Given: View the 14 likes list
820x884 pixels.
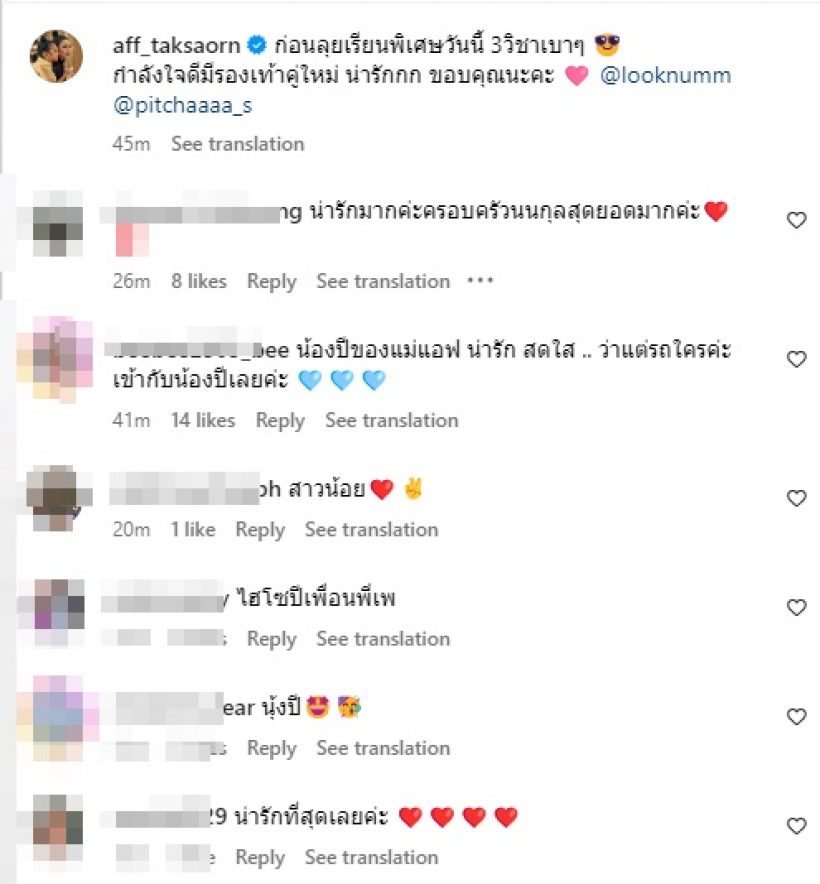Looking at the screenshot, I should 203,420.
